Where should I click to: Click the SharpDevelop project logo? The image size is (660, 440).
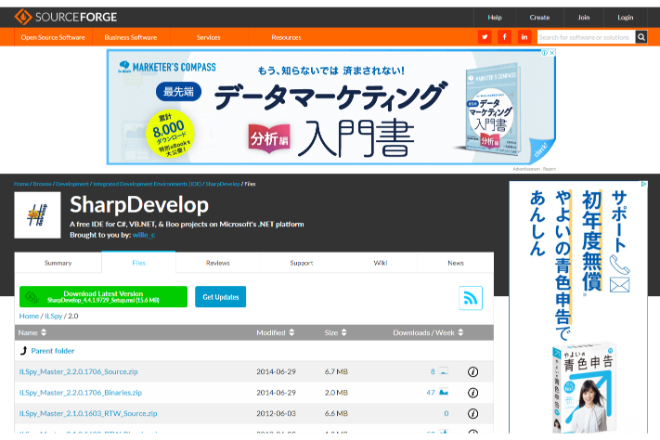point(37,215)
